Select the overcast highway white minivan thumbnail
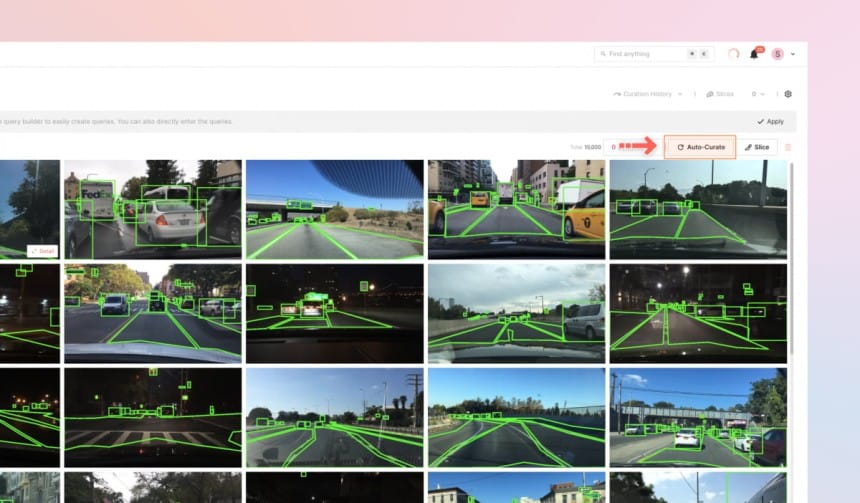This screenshot has width=860, height=503. 517,314
